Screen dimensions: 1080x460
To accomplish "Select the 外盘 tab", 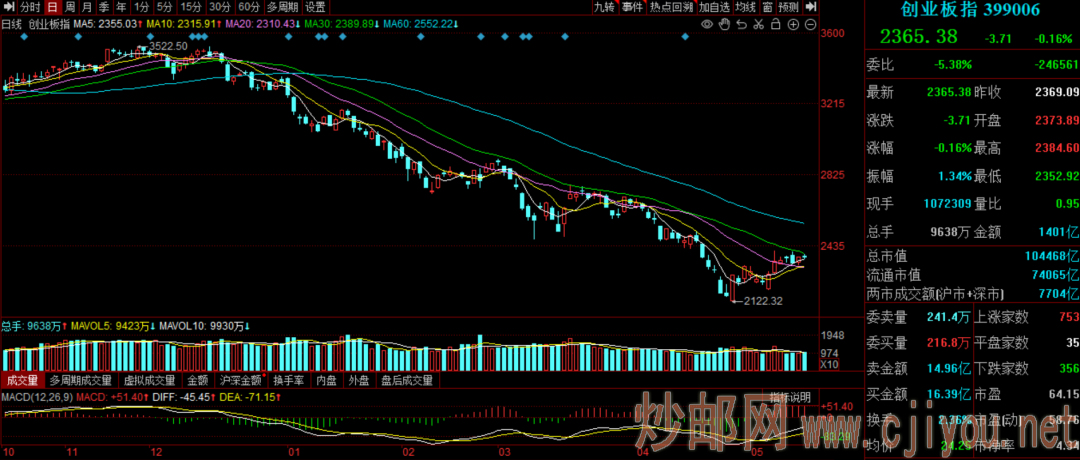I will [x=360, y=379].
